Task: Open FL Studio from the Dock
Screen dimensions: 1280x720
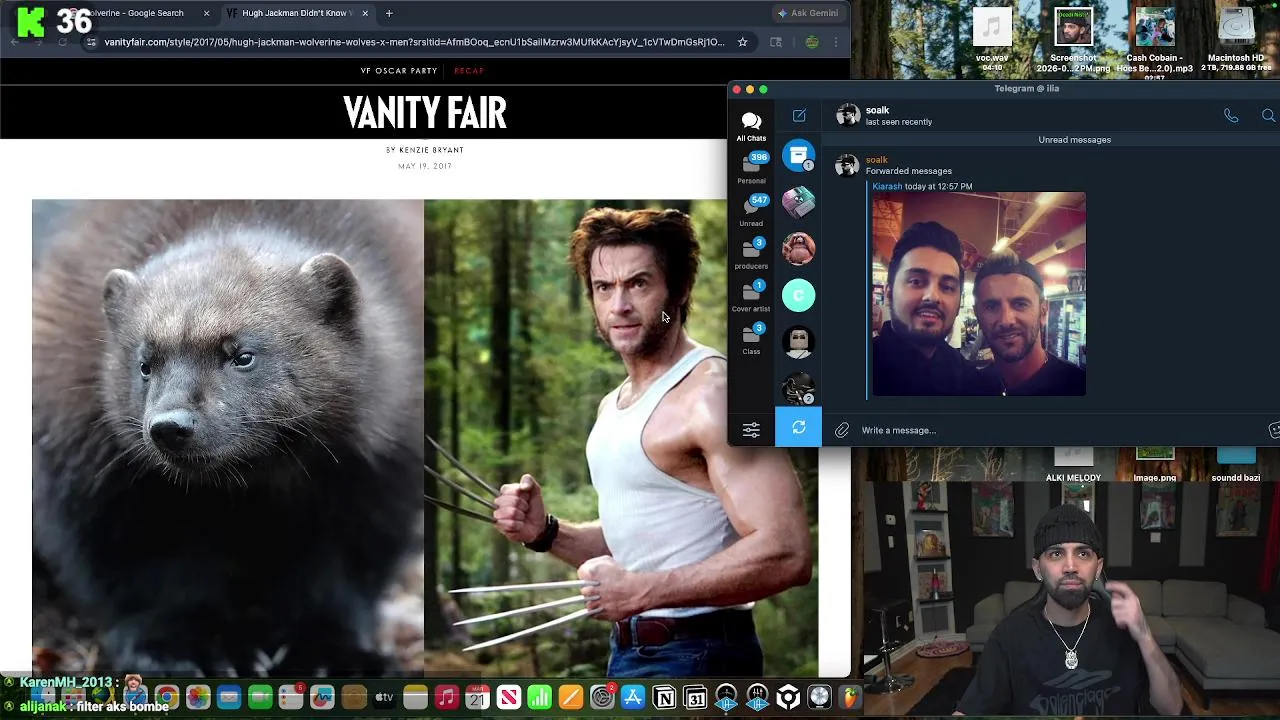Action: pyautogui.click(x=850, y=697)
